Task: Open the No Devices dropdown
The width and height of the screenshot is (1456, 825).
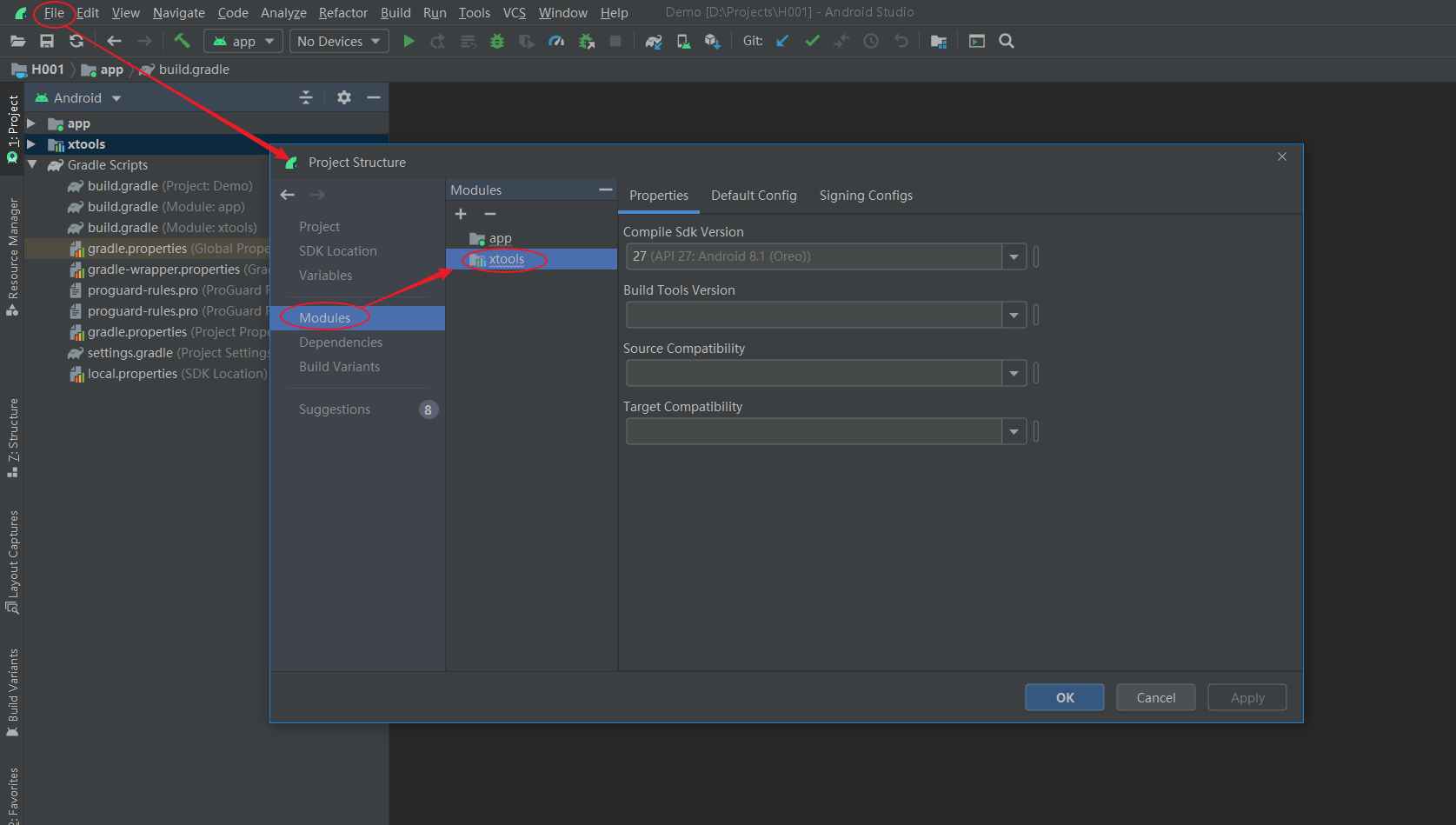Action: pos(339,41)
